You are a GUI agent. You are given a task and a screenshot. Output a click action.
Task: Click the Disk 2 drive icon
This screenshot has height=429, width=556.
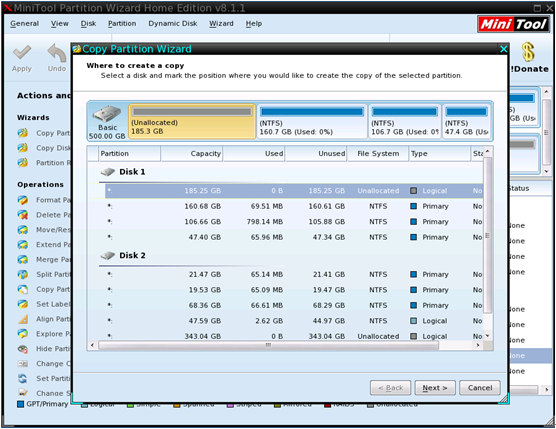(108, 256)
